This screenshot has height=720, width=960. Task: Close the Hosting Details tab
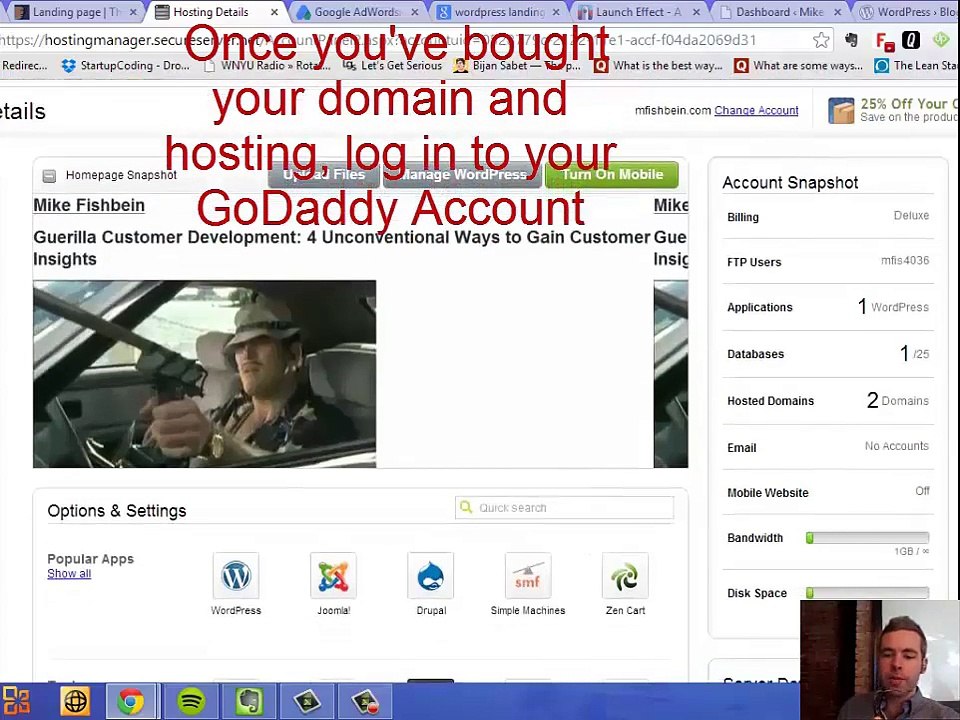click(x=274, y=12)
